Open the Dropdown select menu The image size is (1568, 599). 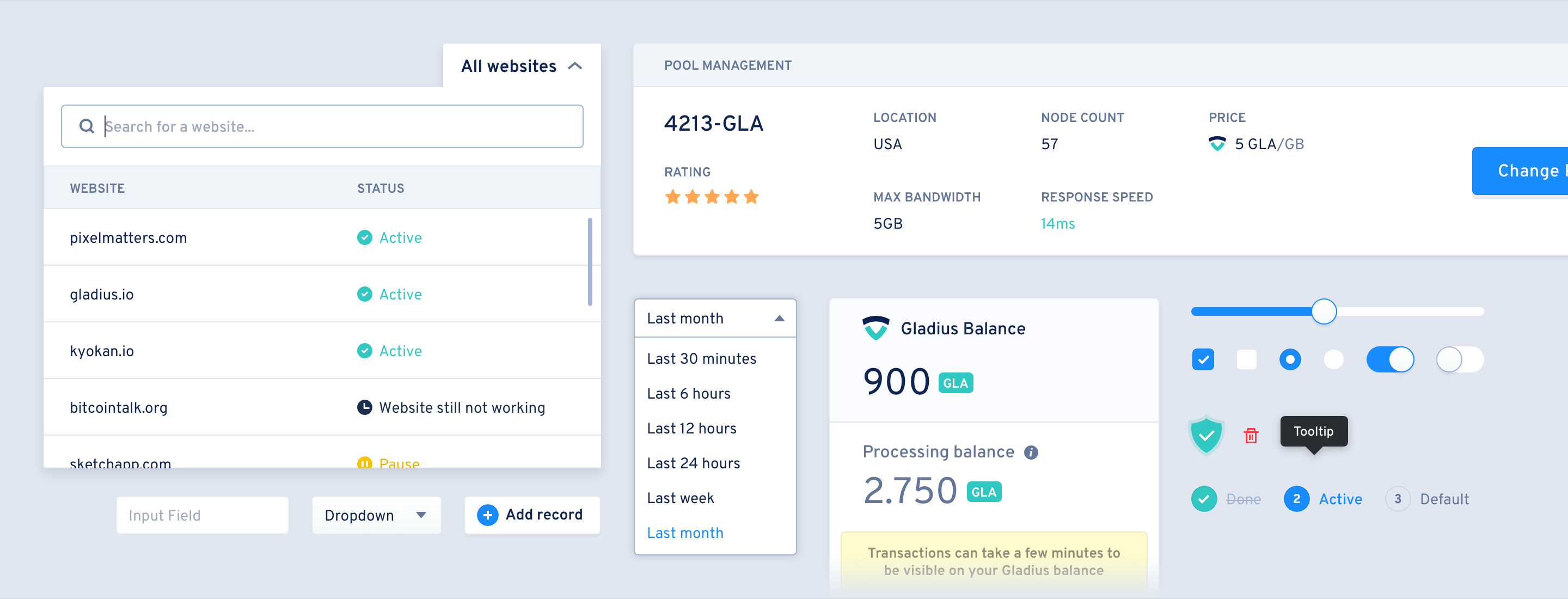[x=376, y=515]
